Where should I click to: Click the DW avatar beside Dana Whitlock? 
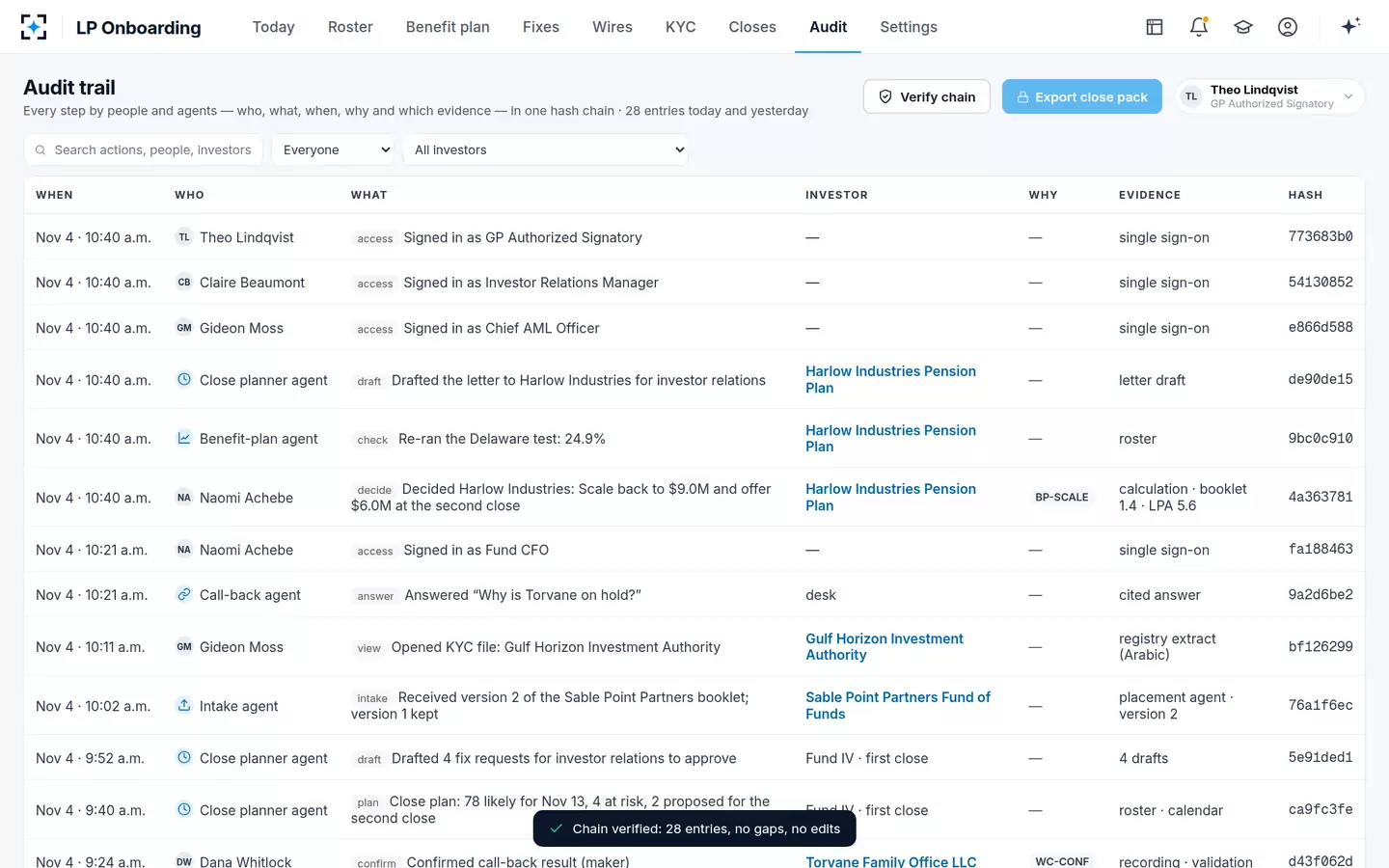point(184,861)
